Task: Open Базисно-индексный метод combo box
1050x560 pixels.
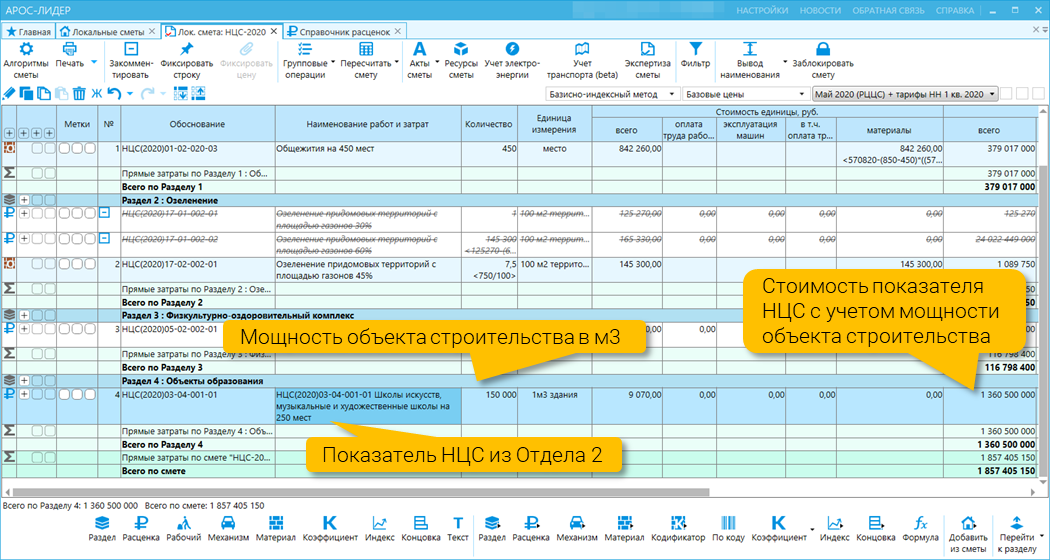Action: [x=613, y=94]
